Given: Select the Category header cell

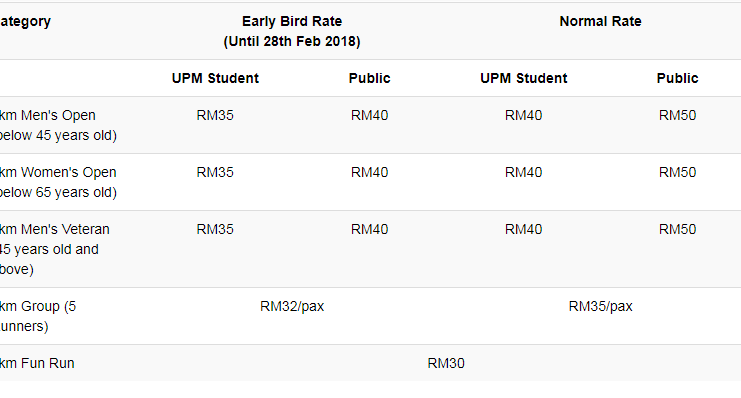Looking at the screenshot, I should pos(25,21).
